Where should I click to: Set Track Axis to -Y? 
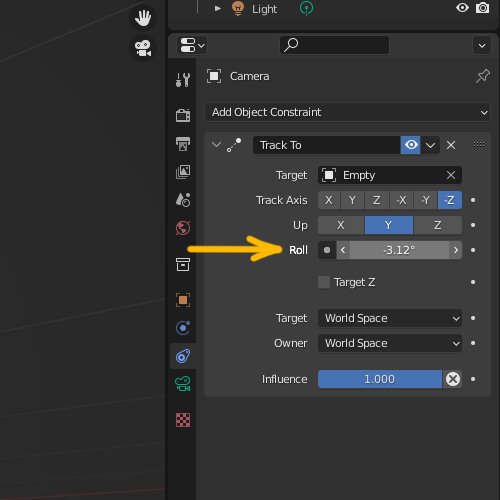click(x=425, y=200)
